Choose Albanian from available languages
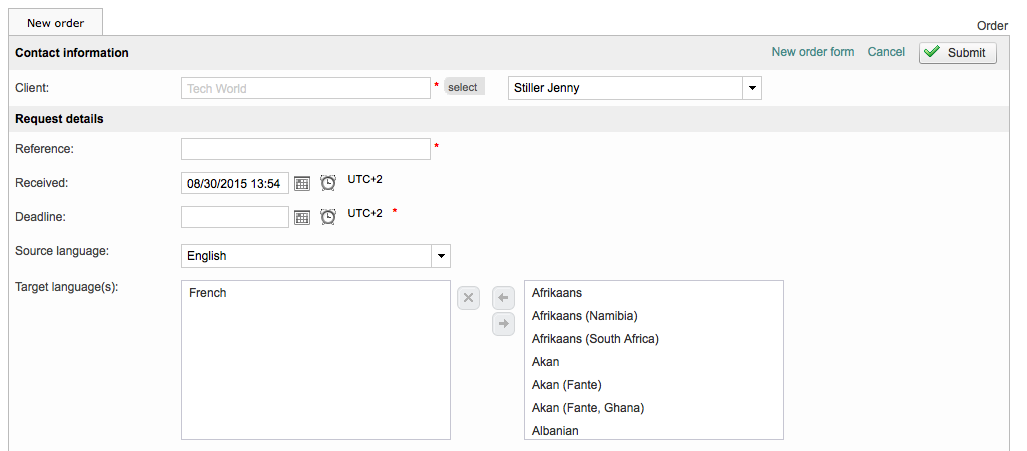The height and width of the screenshot is (451, 1027). point(555,431)
